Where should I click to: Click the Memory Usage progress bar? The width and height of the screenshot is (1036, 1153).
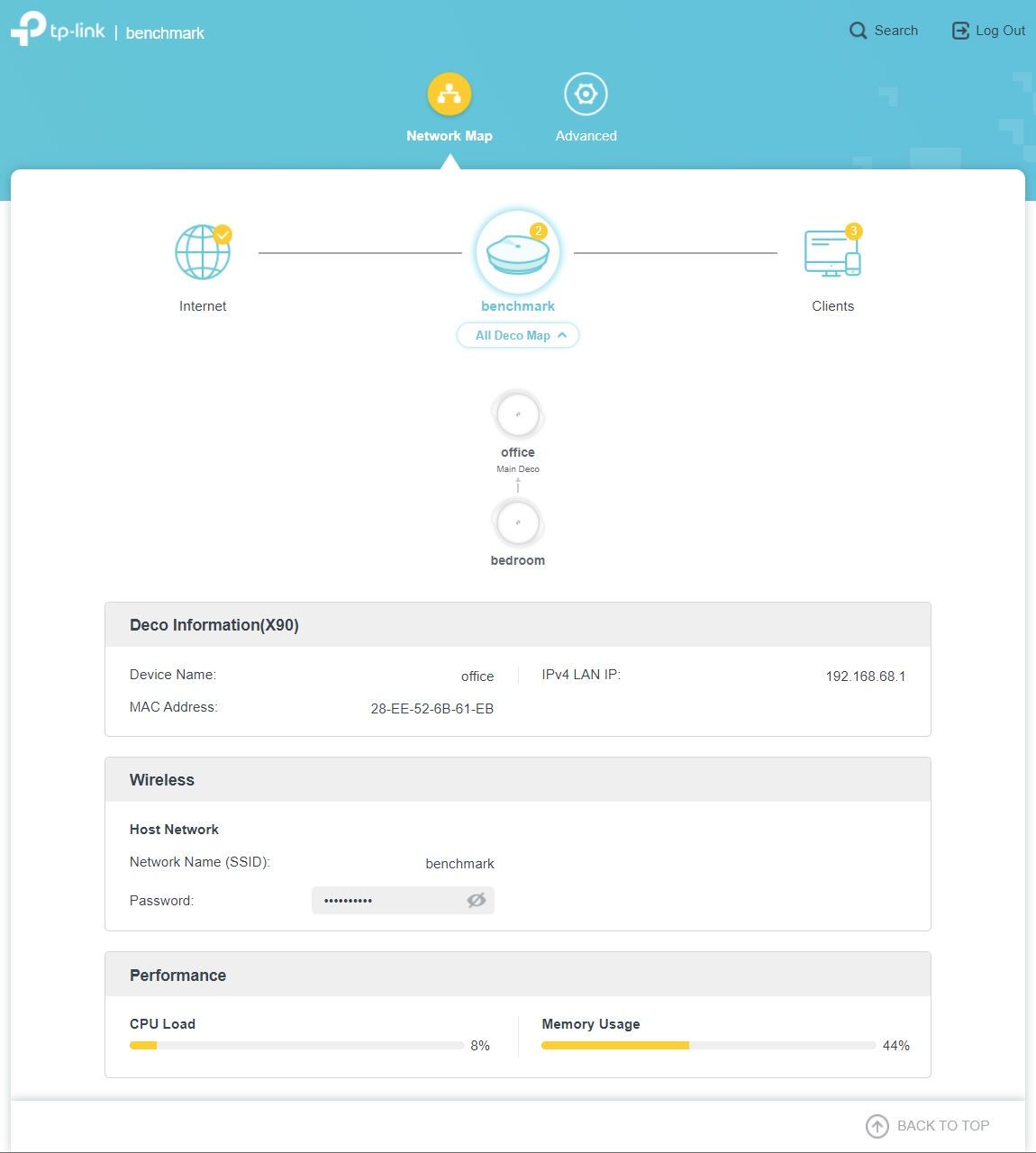pos(709,1046)
